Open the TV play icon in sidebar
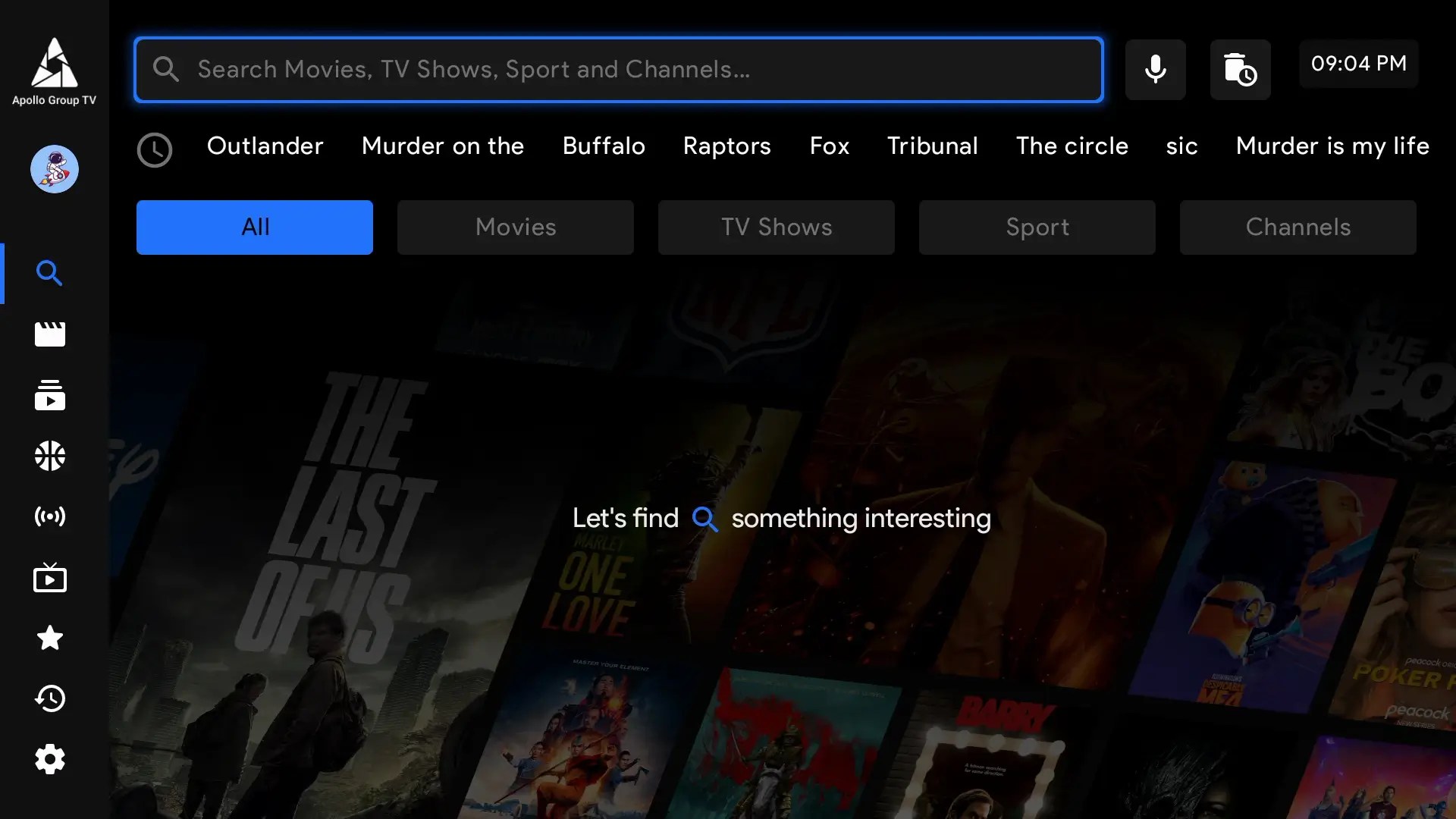 (50, 578)
